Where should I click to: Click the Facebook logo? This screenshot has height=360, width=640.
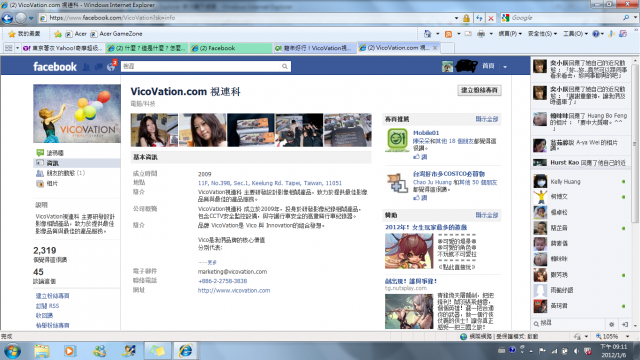55,67
